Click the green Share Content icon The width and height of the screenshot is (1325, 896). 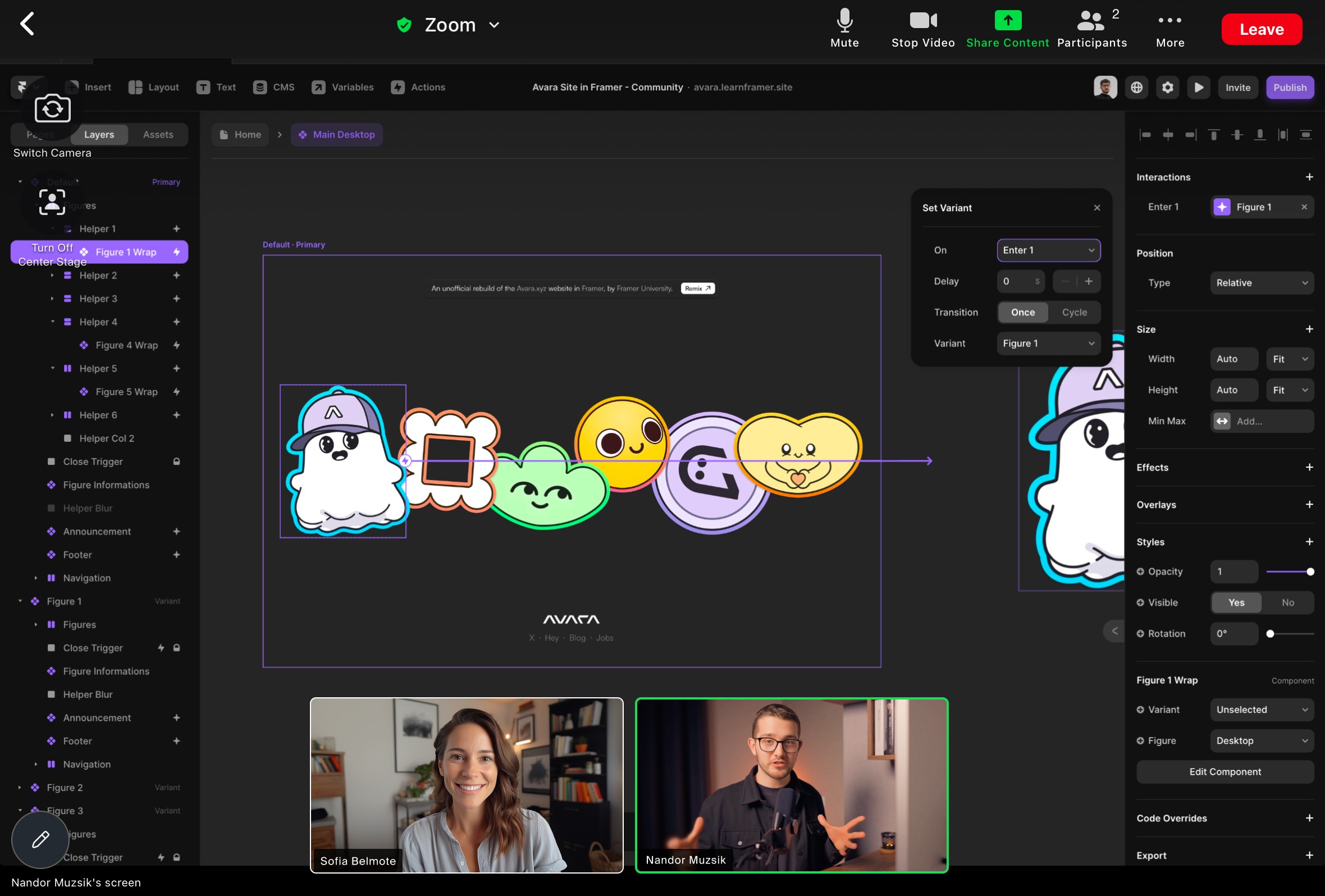click(1007, 21)
